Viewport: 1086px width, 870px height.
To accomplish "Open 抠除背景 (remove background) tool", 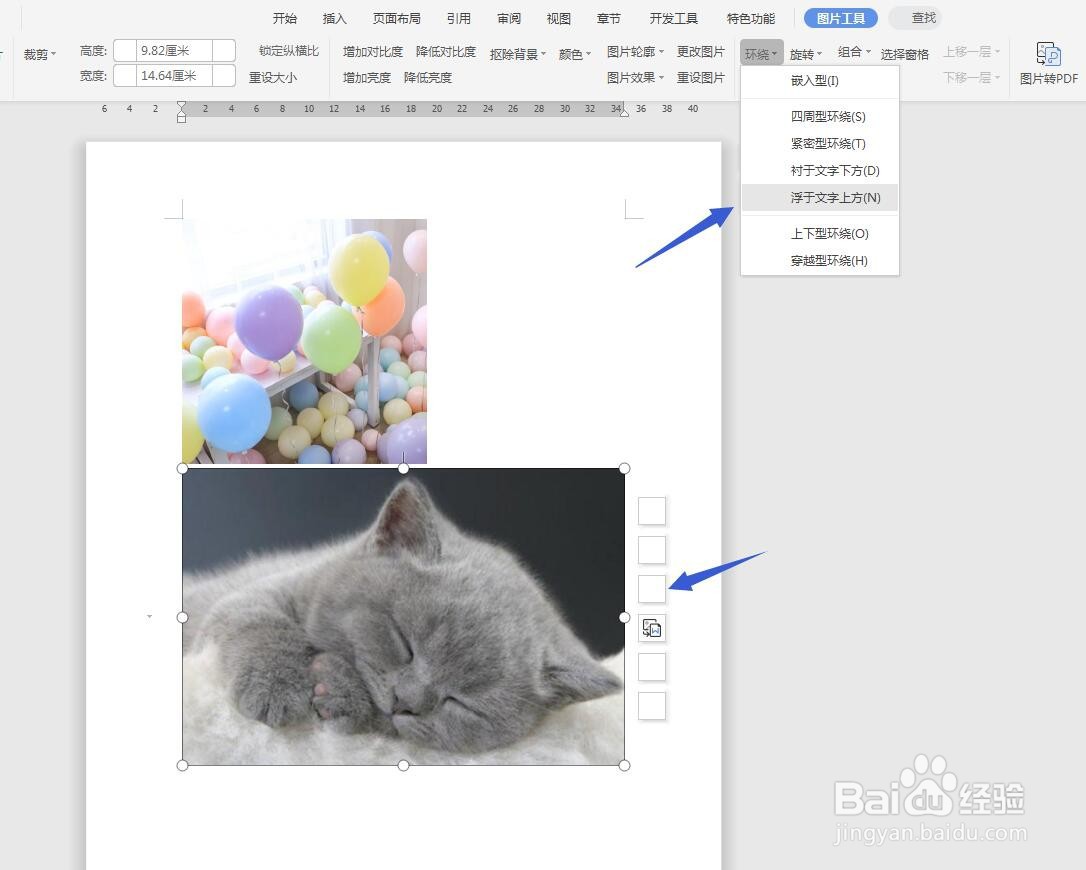I will [x=513, y=54].
